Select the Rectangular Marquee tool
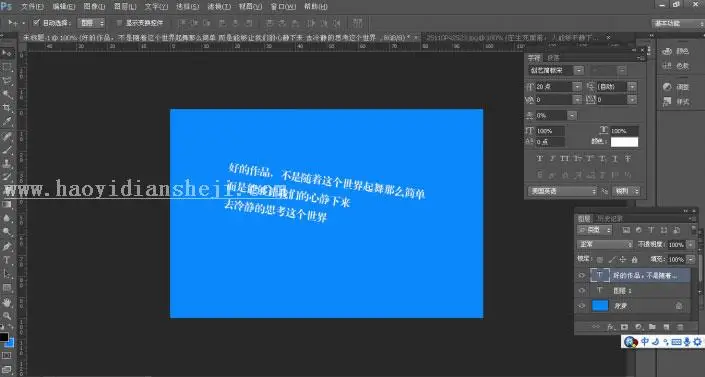The width and height of the screenshot is (705, 377). tap(7, 67)
